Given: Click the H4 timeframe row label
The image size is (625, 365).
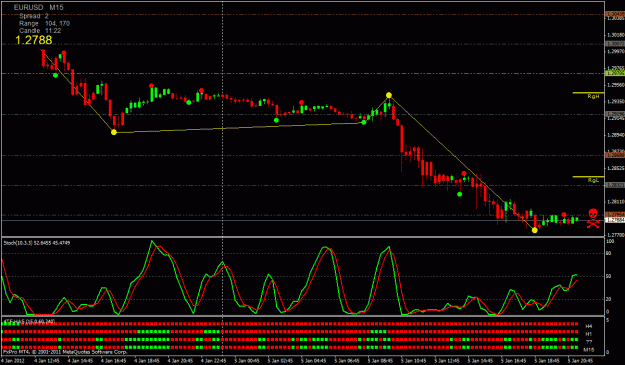Looking at the screenshot, I should (589, 326).
